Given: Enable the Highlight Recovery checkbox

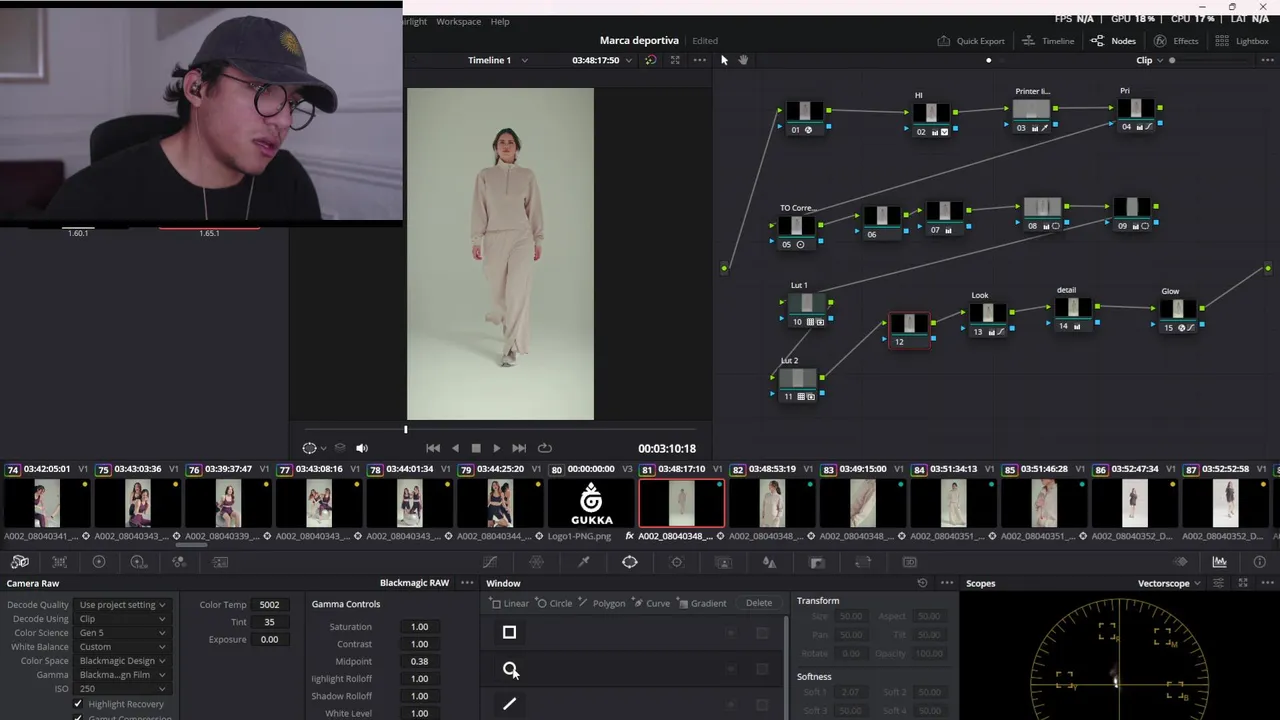Looking at the screenshot, I should (78, 704).
